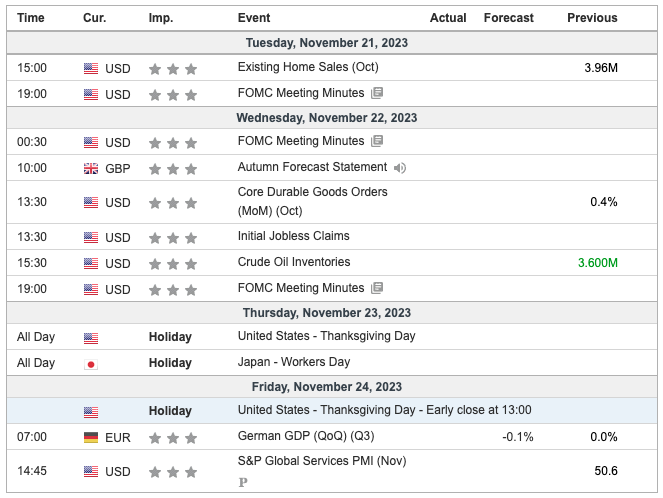Click importance stars for Autumn Forecast Statement
This screenshot has width=663, height=498.
[x=173, y=169]
